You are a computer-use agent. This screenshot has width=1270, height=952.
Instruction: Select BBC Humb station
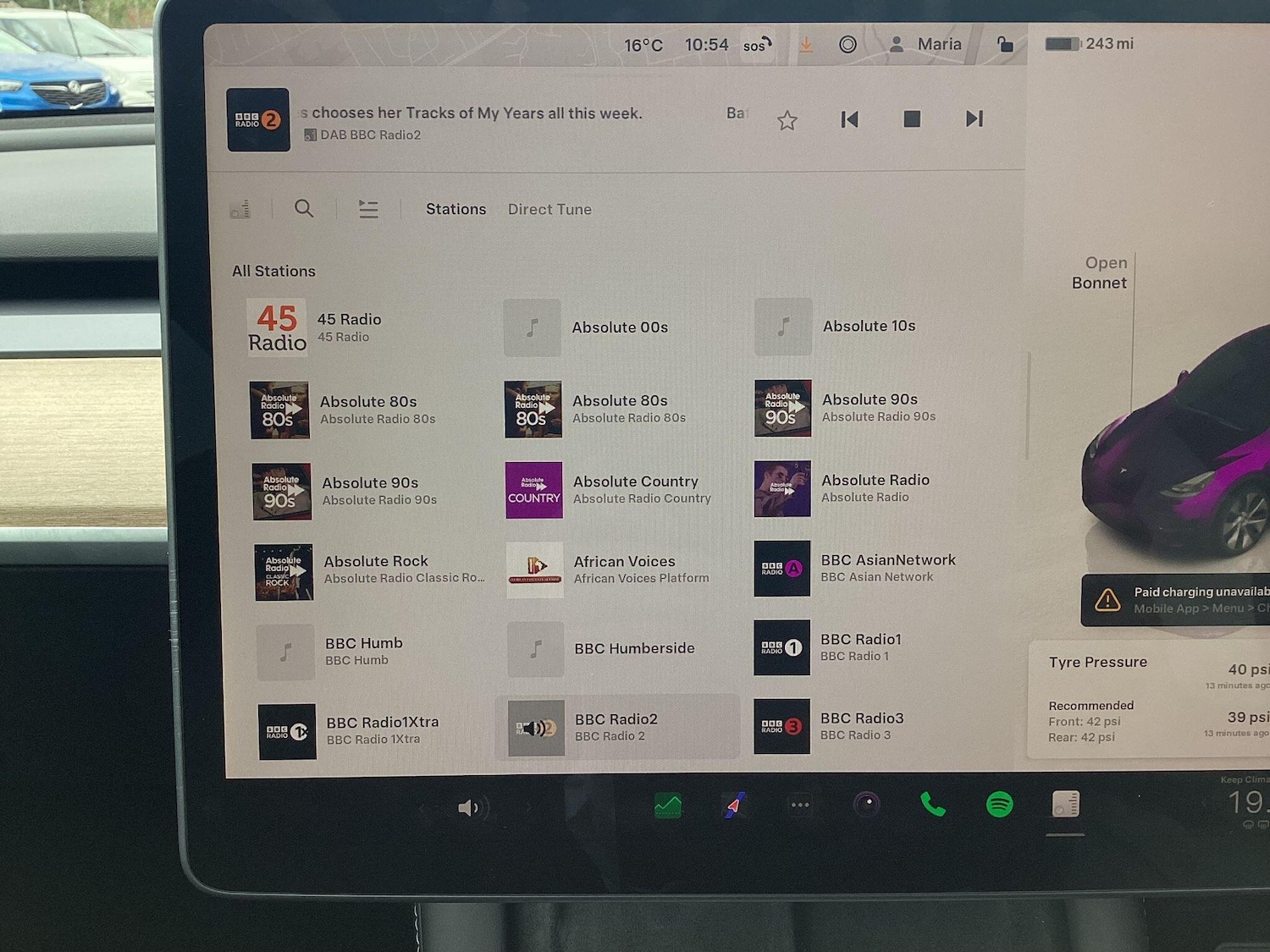click(373, 652)
